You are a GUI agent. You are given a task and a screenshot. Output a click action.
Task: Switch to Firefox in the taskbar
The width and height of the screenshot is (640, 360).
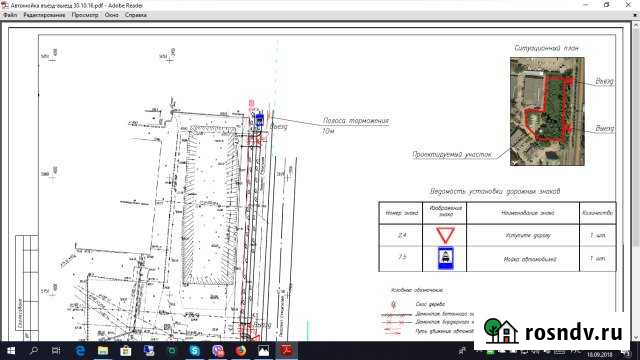point(241,351)
